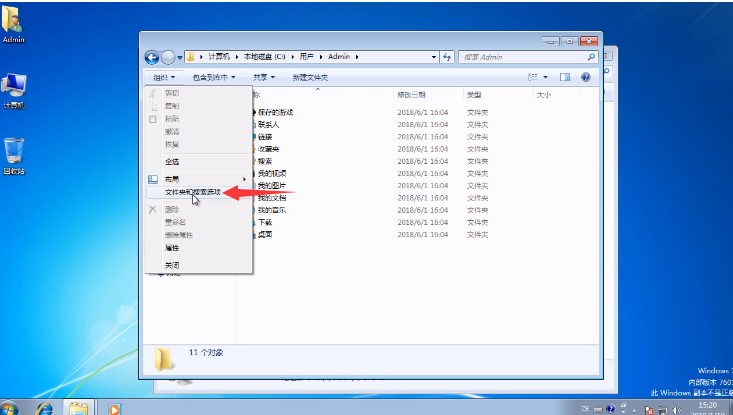Choose 复制 from the organize menu
The image size is (733, 415).
(199, 106)
